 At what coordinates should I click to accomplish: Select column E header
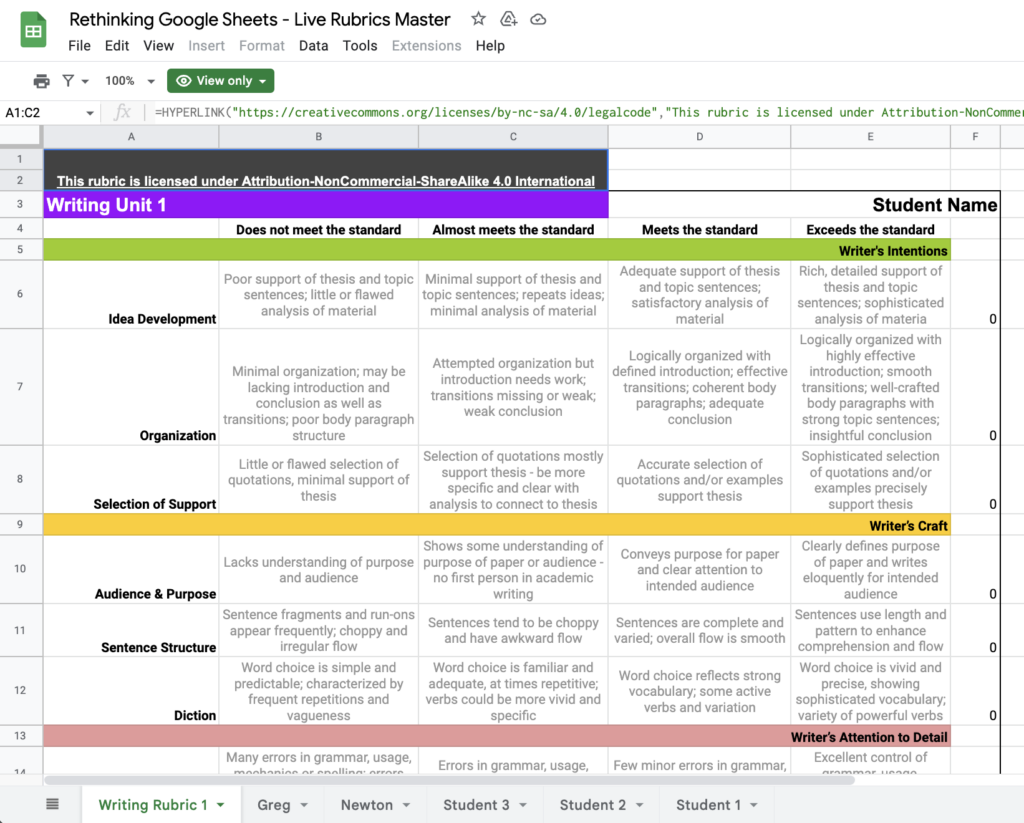871,137
